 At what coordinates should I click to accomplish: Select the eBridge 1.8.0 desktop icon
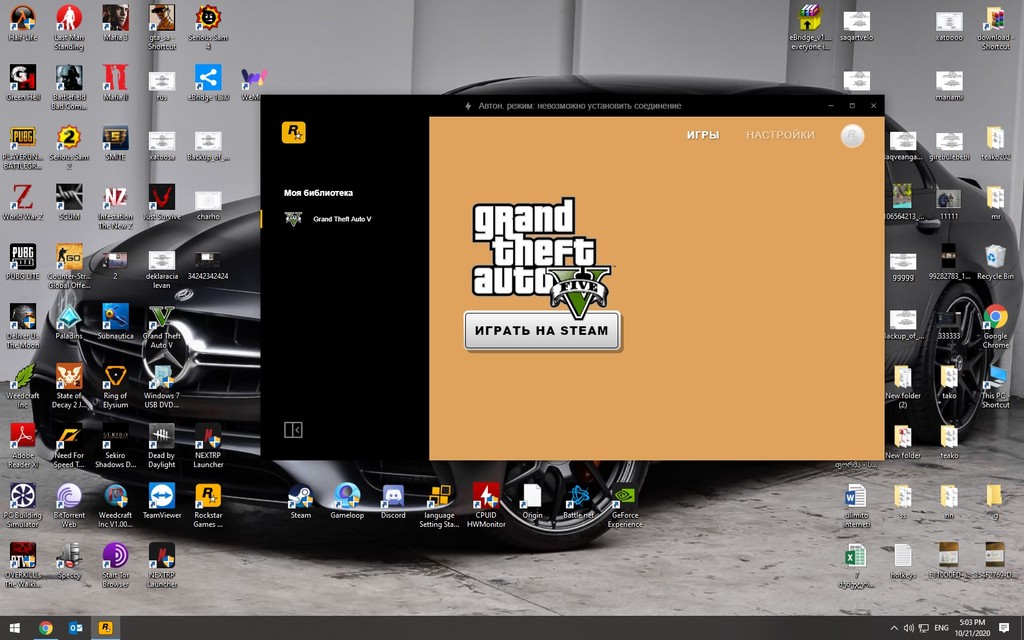point(208,83)
